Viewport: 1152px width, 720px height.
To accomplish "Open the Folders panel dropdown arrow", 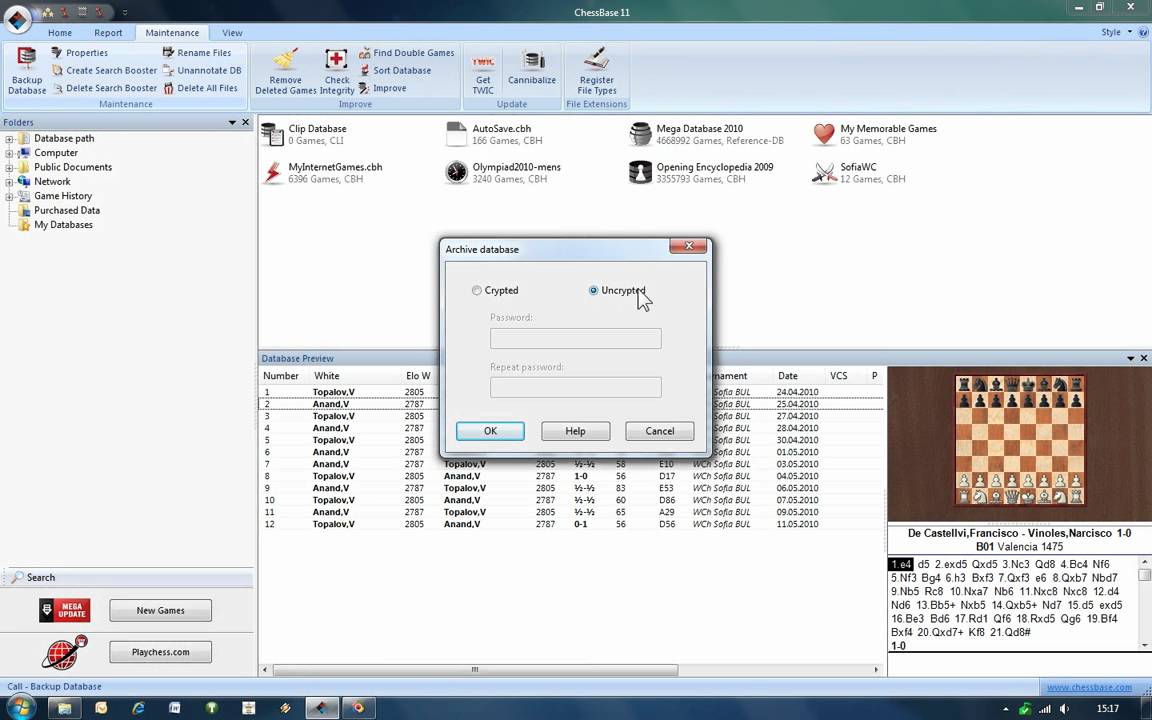I will 232,122.
